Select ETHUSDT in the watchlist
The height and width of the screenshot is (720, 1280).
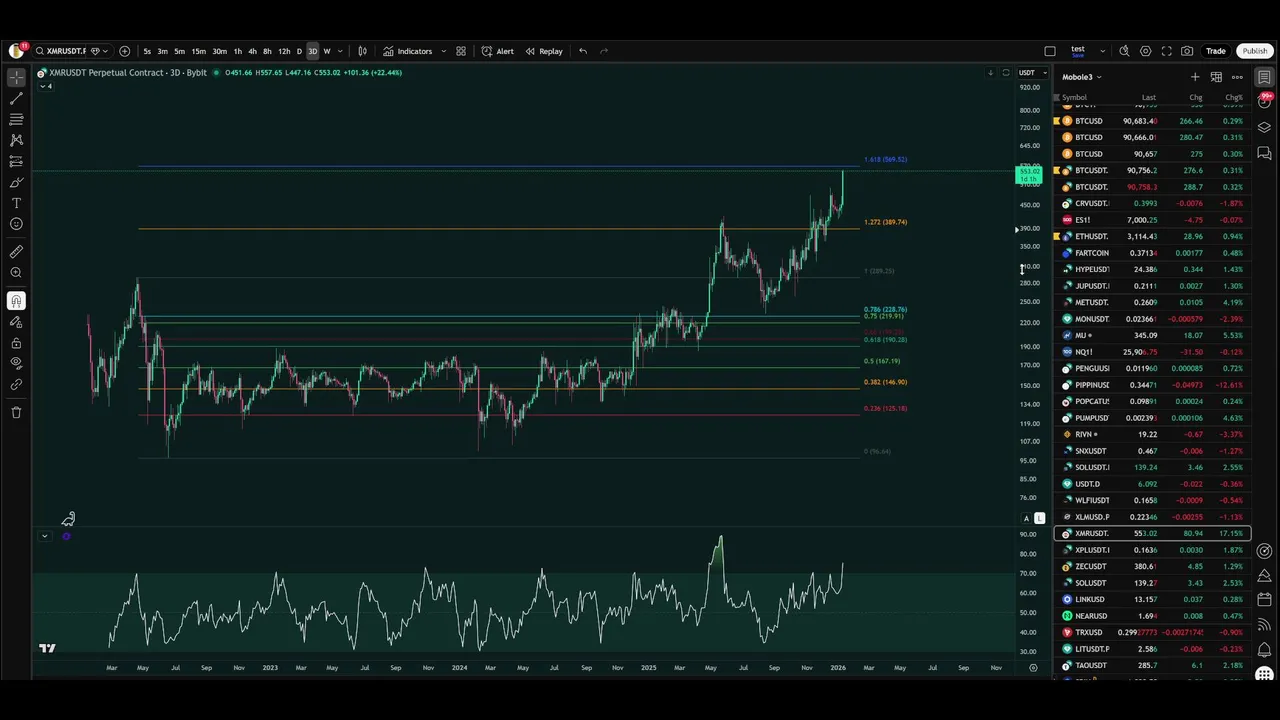click(x=1152, y=236)
